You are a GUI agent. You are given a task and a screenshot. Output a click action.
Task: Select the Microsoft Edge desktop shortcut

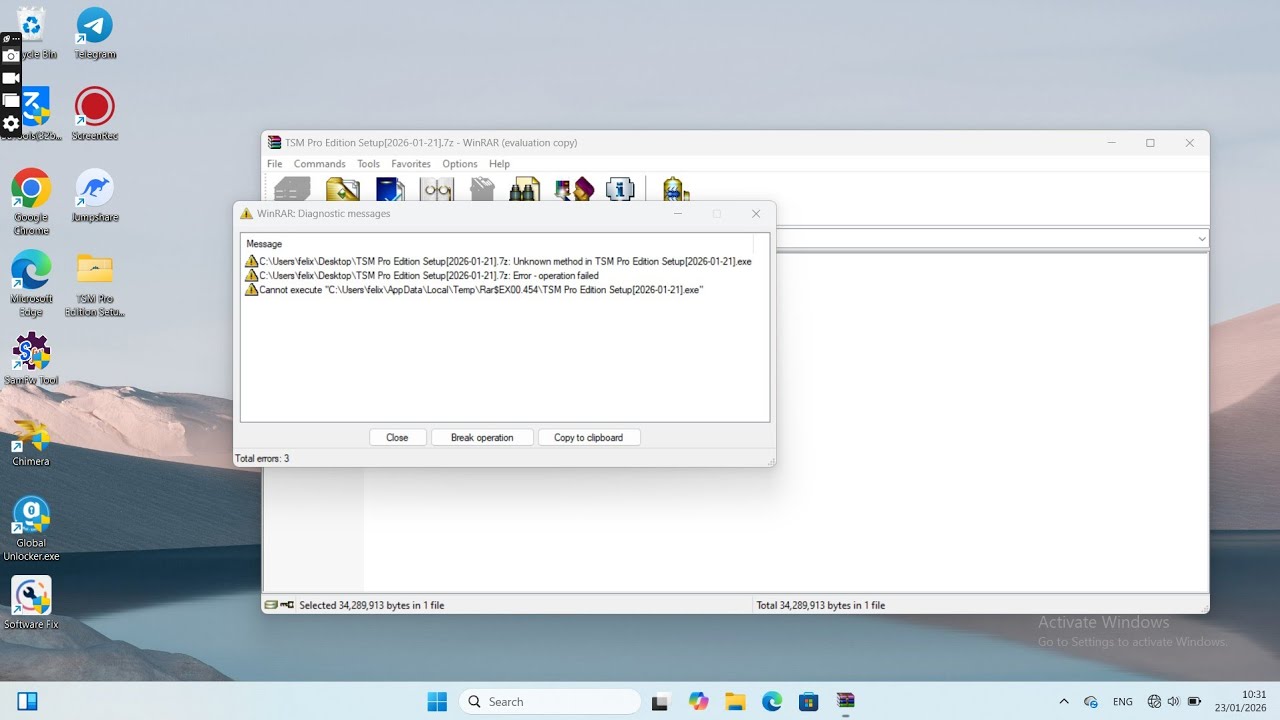coord(31,284)
